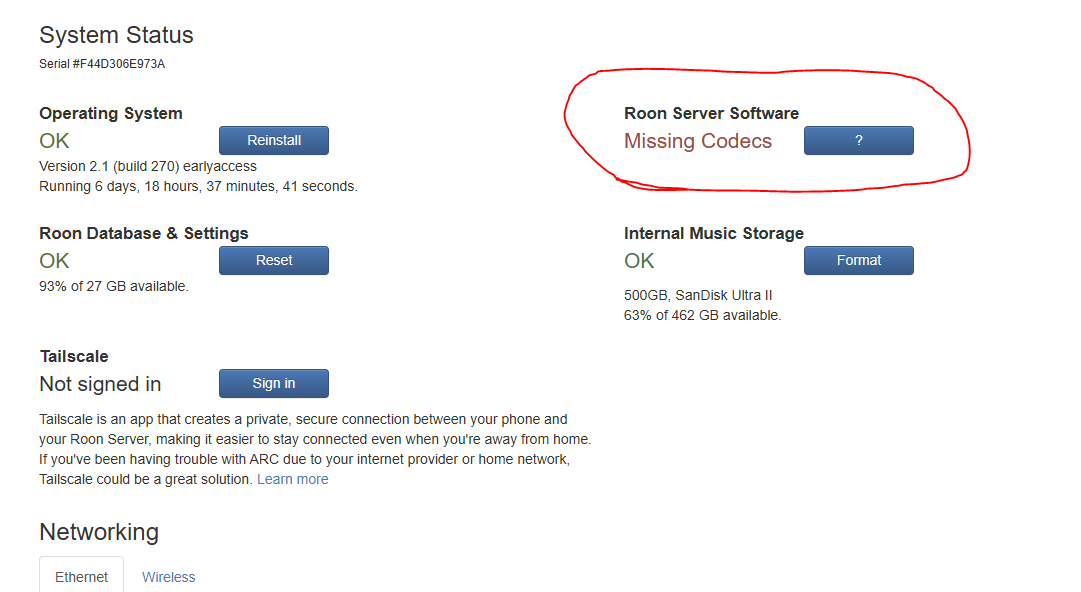Image resolution: width=1081 pixels, height=592 pixels.
Task: Click the 'Roon Server Software' heading
Action: tap(711, 113)
